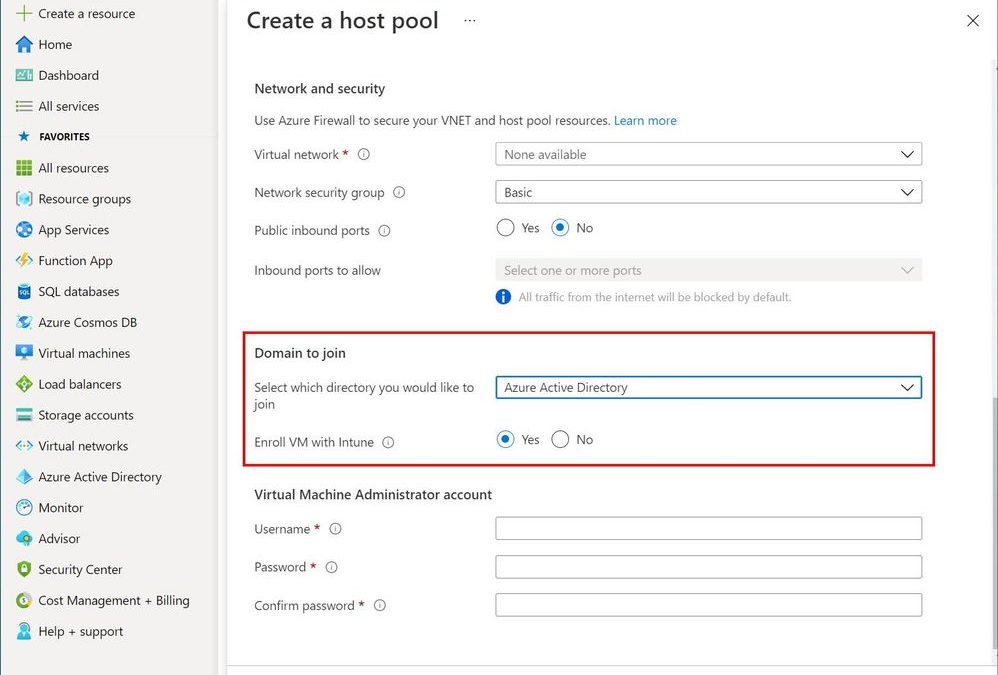Open the Network security group Basic dropdown

click(x=708, y=192)
